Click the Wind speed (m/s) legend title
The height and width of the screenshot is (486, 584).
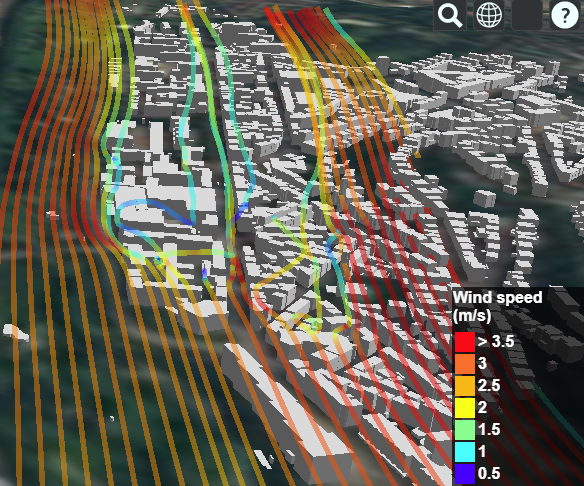[498, 306]
